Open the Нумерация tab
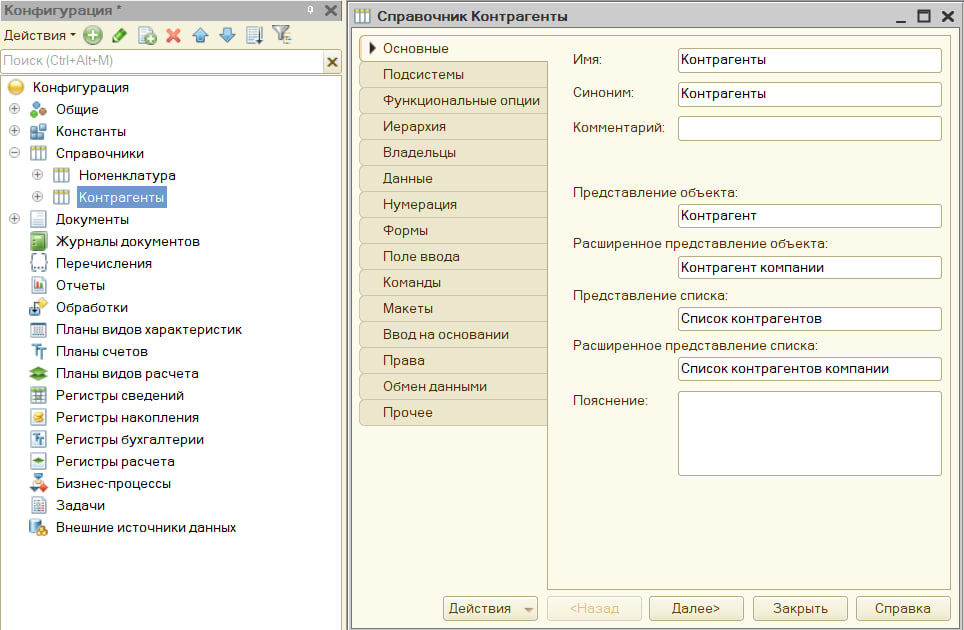Viewport: 964px width, 630px height. [453, 205]
